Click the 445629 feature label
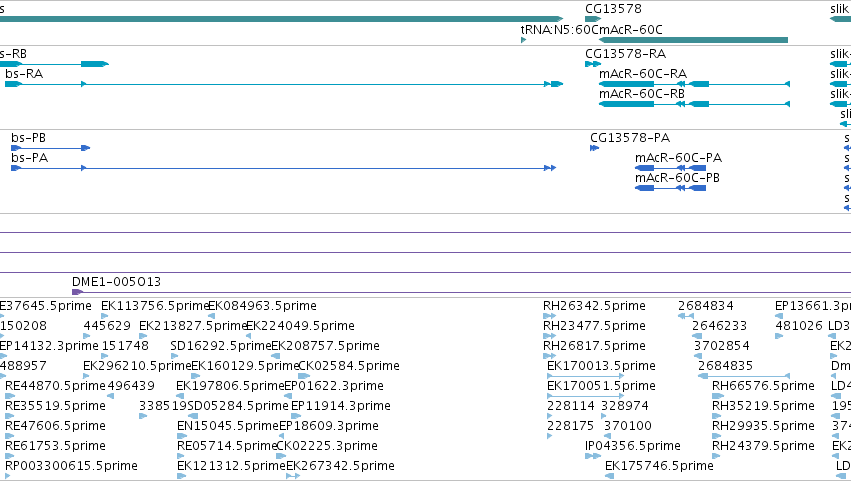The height and width of the screenshot is (481, 851). point(107,326)
